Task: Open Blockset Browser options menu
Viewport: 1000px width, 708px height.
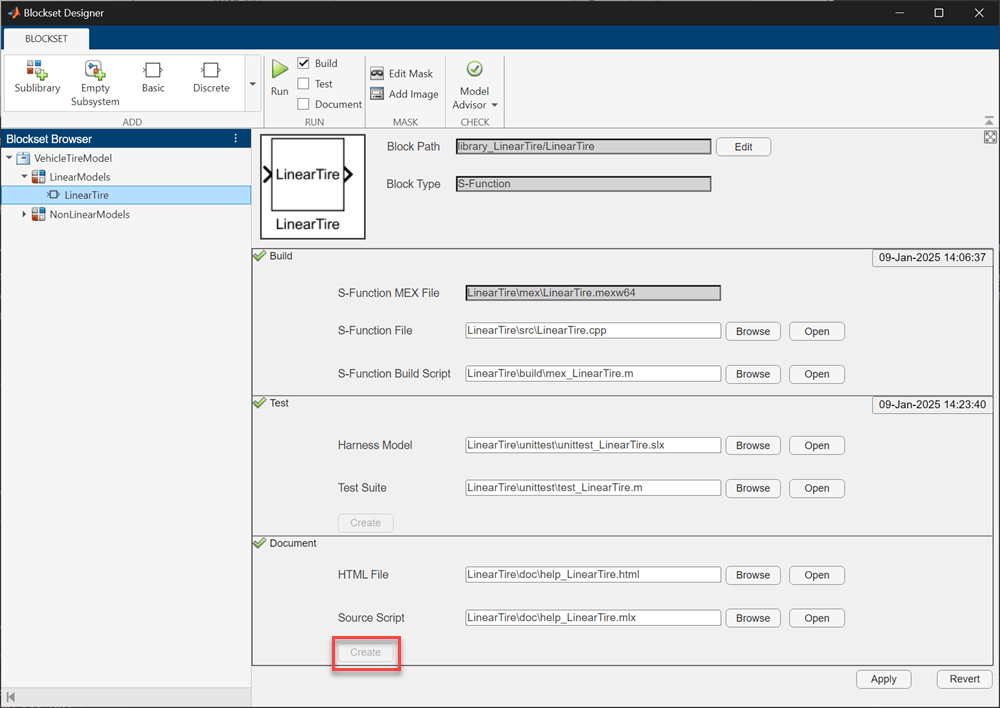Action: [236, 139]
